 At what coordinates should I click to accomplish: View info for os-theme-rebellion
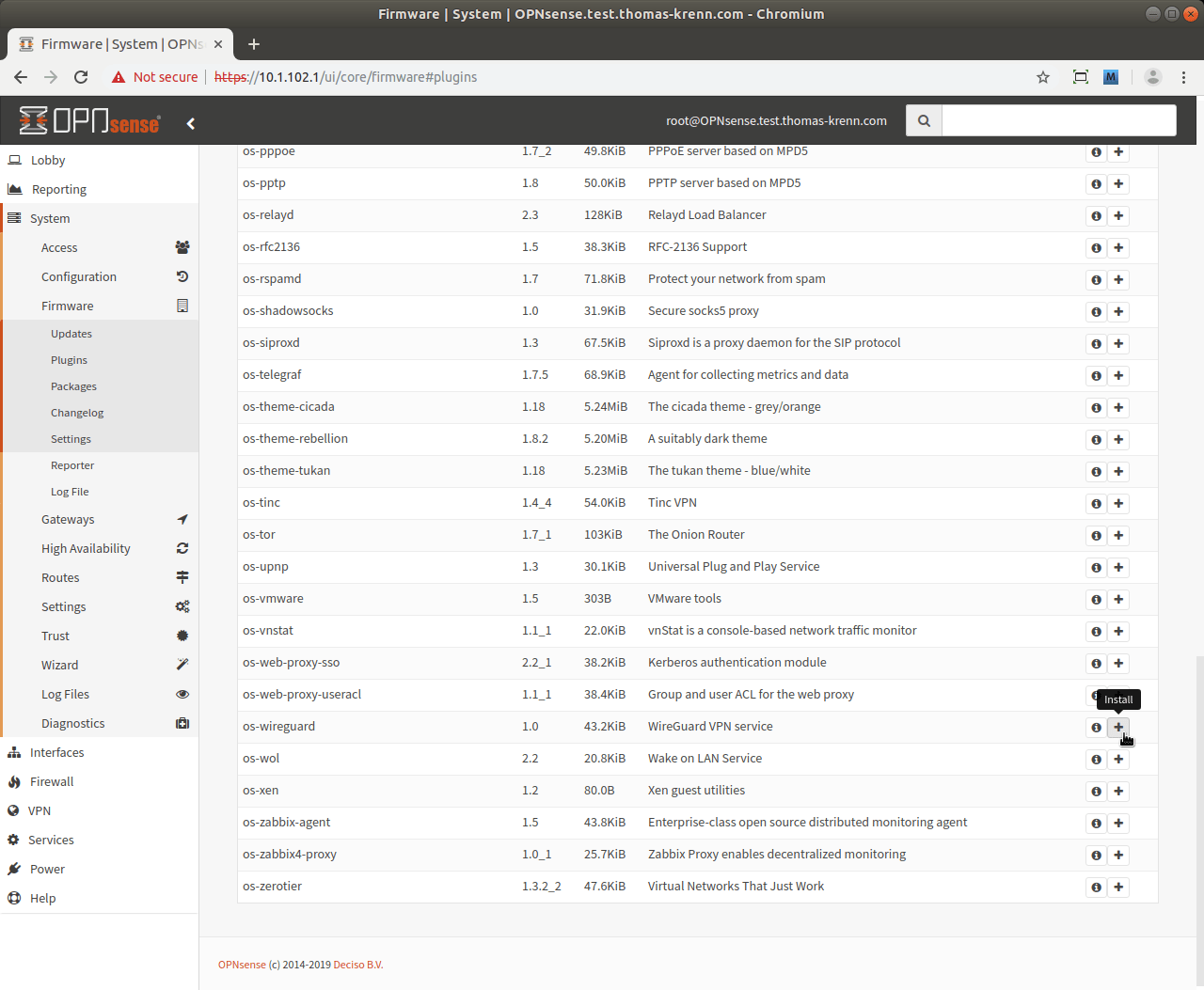[x=1096, y=439]
